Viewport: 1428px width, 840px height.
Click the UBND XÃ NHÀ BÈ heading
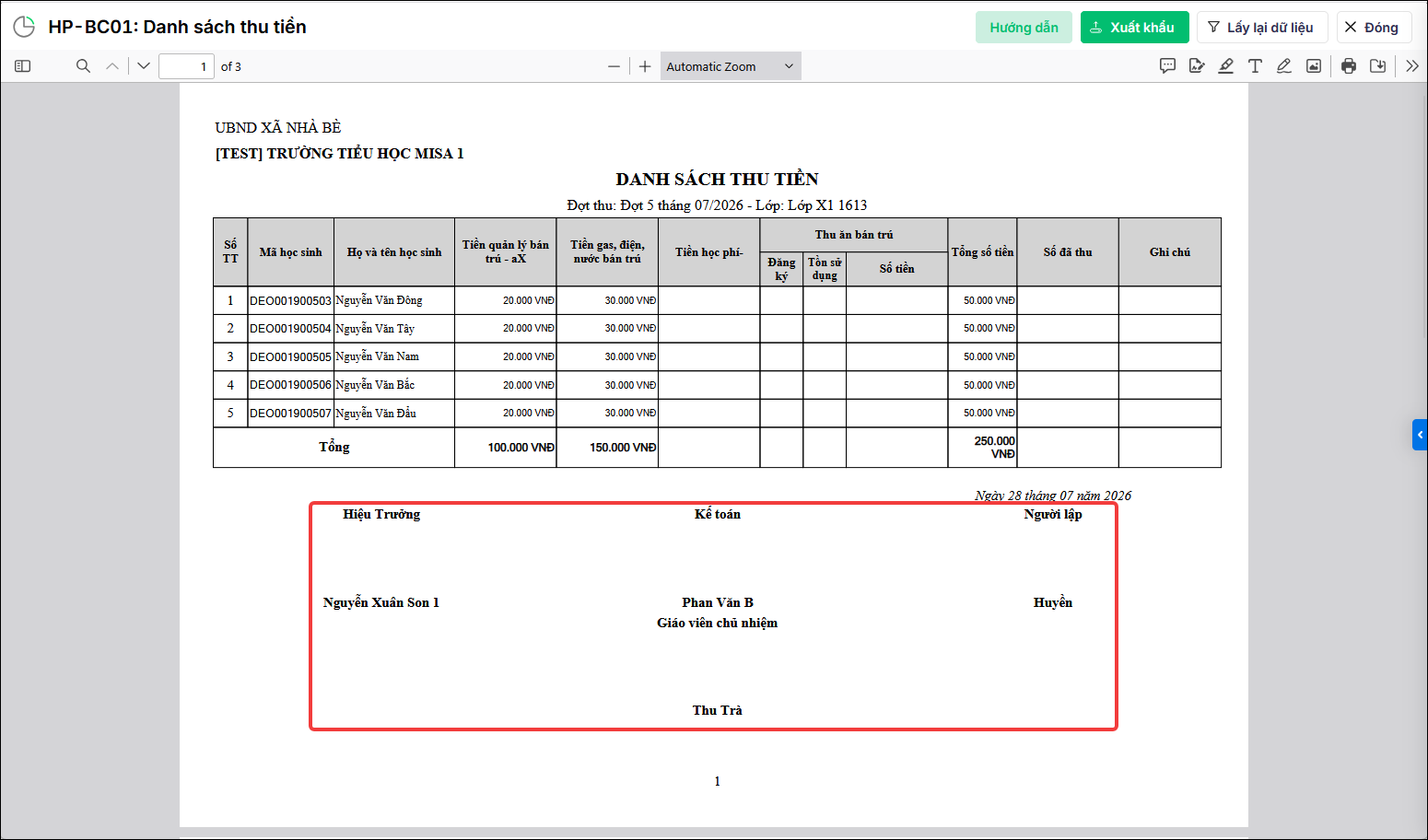coord(278,127)
